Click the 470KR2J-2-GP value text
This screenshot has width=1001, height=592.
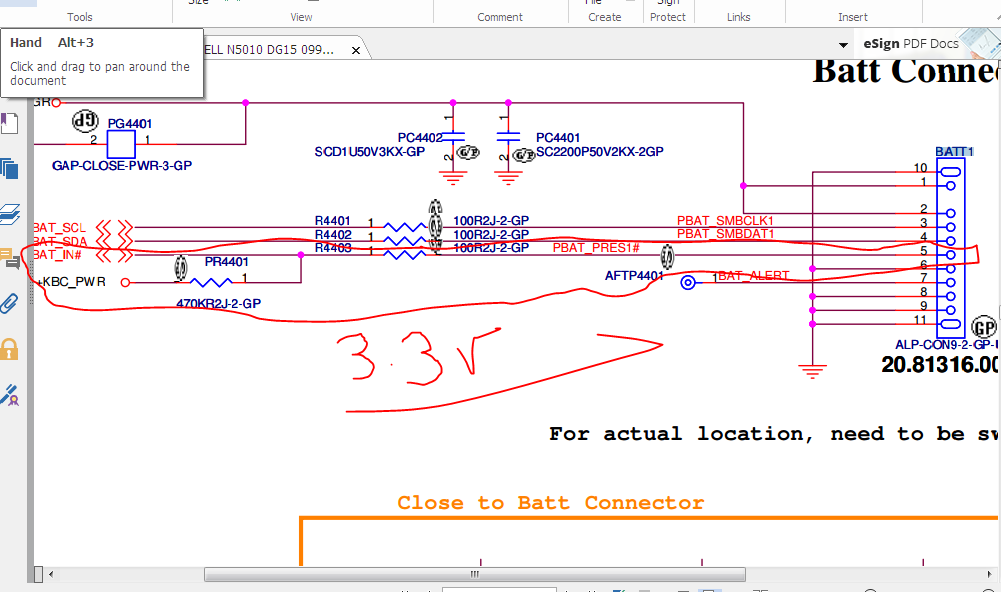coord(218,303)
